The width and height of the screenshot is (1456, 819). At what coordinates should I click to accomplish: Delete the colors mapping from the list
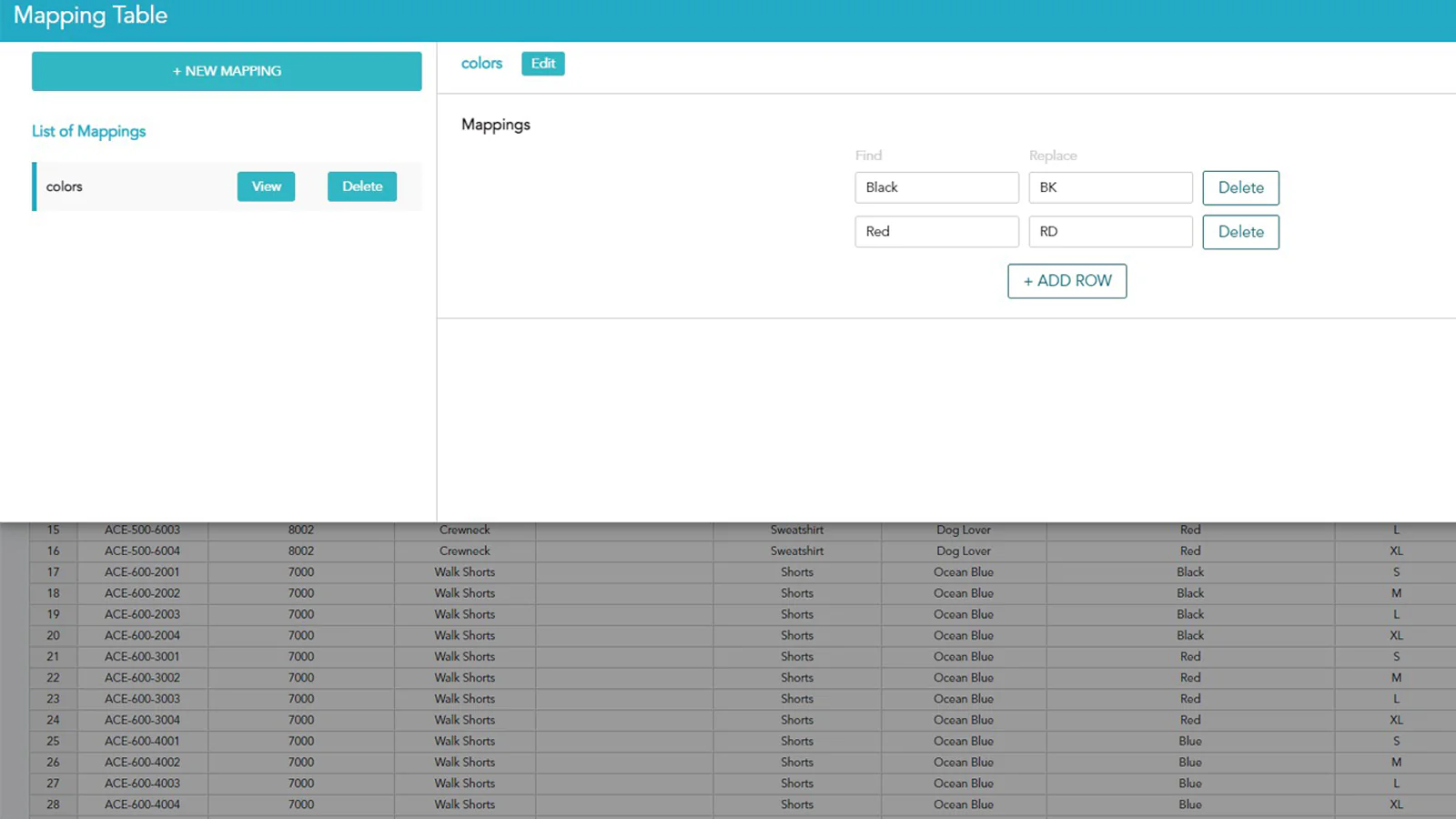coord(361,187)
